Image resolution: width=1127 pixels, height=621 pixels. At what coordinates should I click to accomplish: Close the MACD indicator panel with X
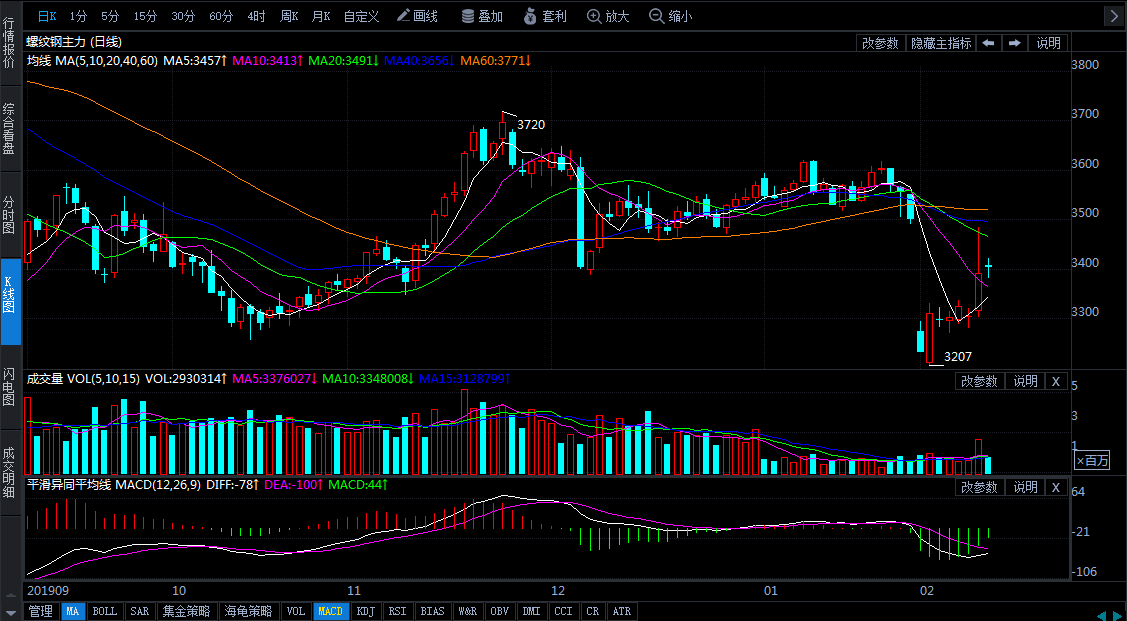tap(1055, 487)
